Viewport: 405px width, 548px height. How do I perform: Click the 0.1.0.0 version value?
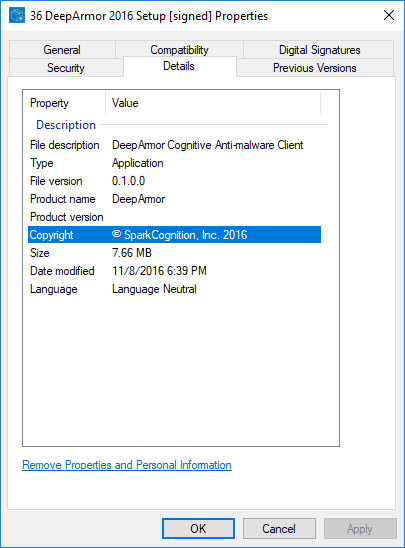coord(128,181)
